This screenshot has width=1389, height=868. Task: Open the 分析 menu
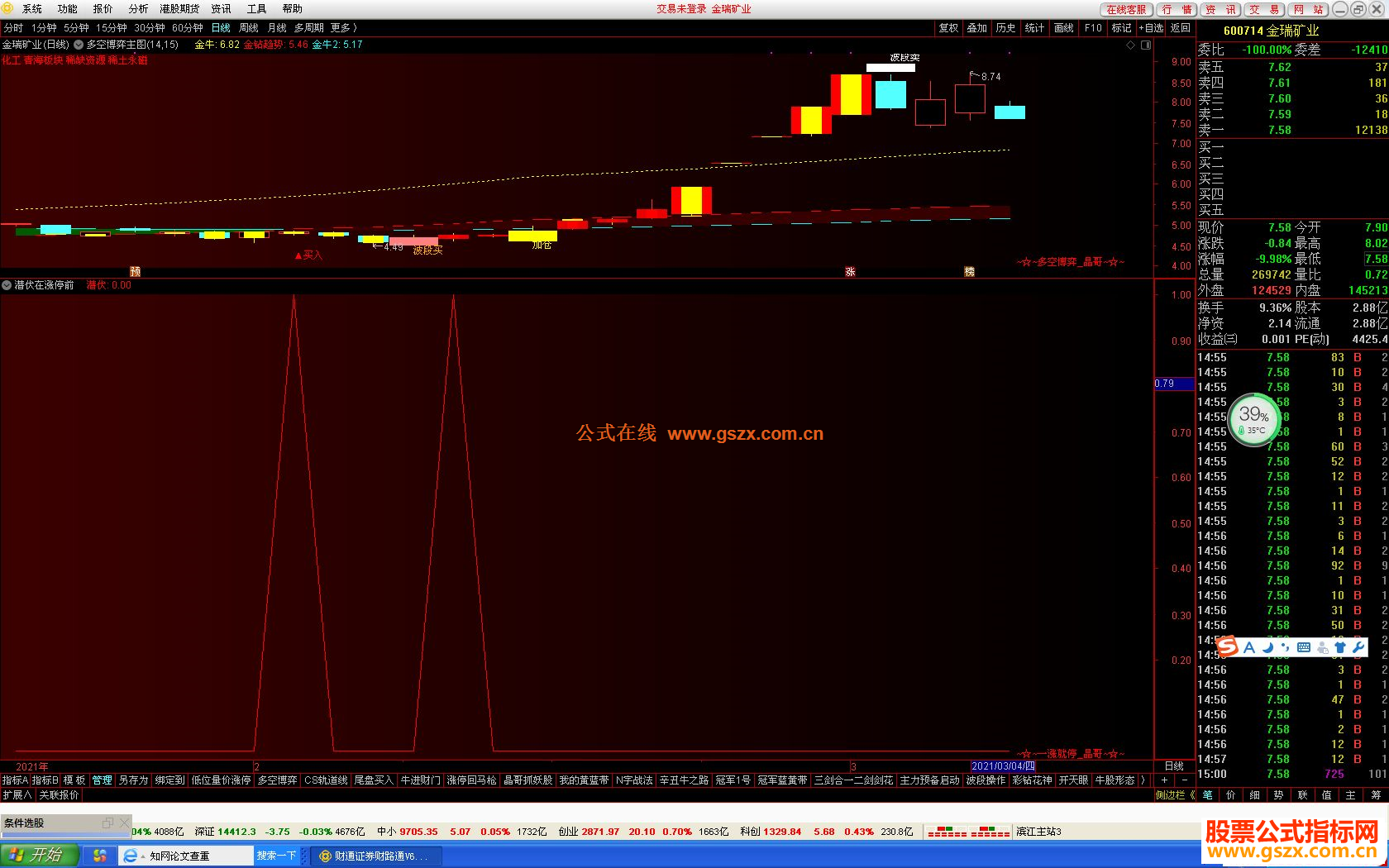138,9
